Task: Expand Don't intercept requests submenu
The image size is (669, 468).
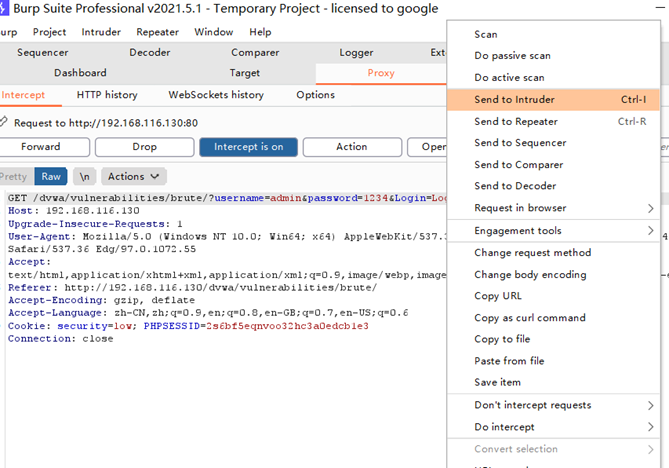Action: pos(553,405)
